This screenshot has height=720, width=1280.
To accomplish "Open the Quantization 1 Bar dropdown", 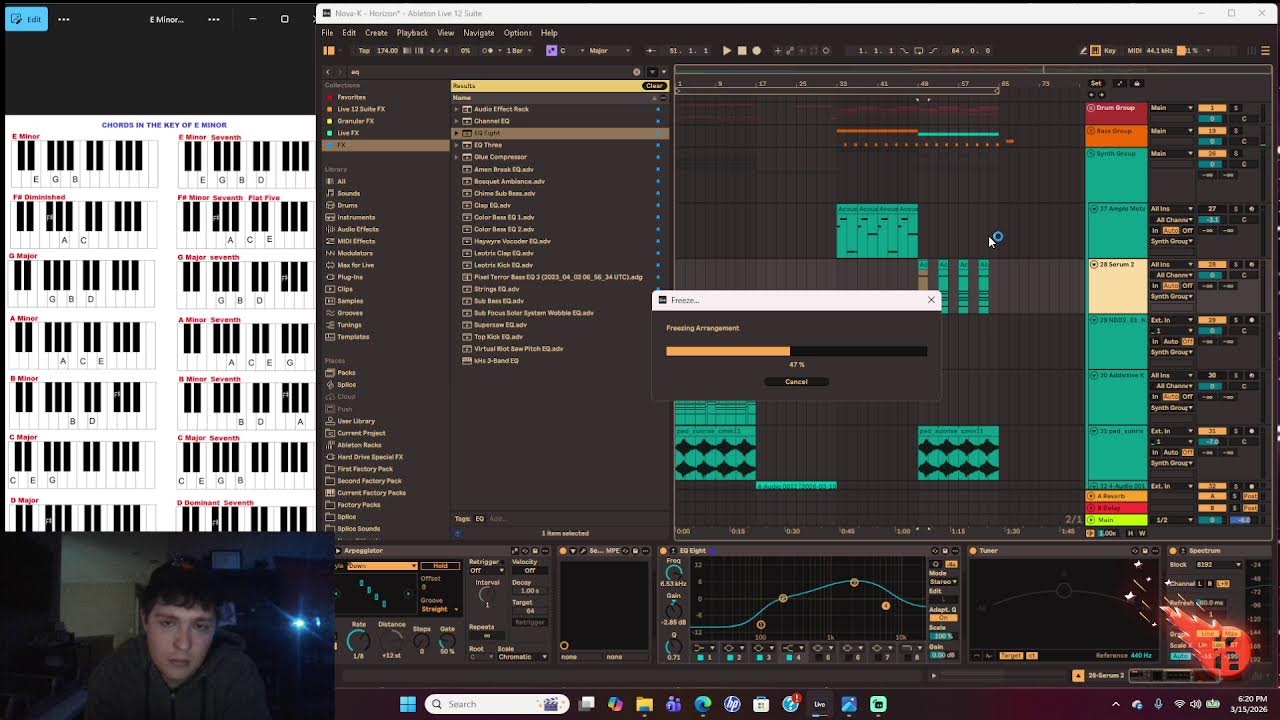I will click(516, 50).
